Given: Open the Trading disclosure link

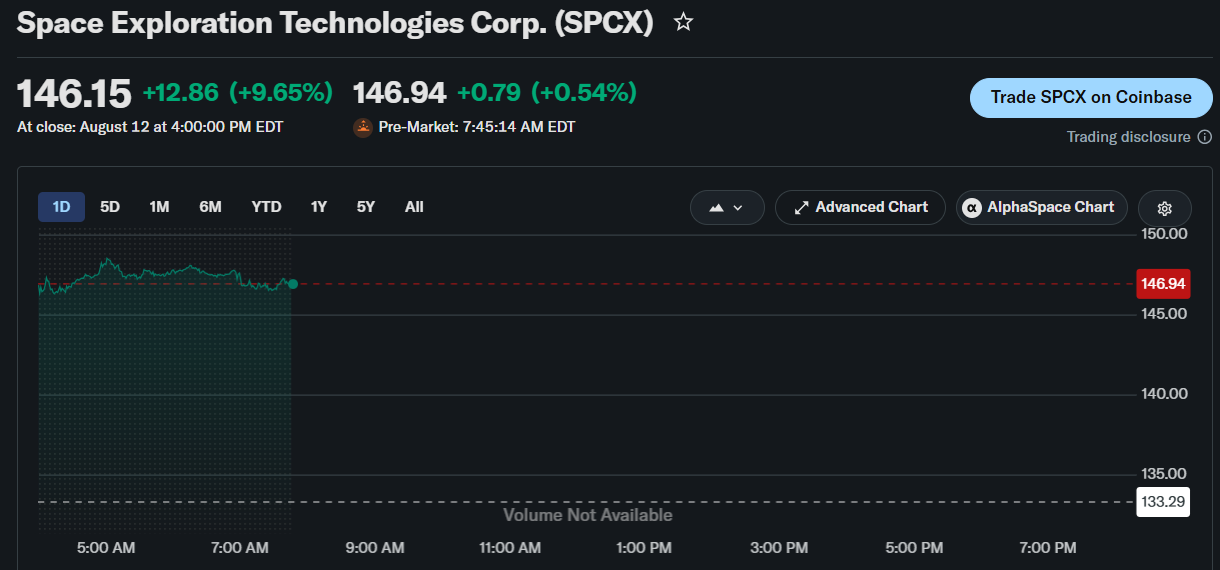Looking at the screenshot, I should point(1128,137).
